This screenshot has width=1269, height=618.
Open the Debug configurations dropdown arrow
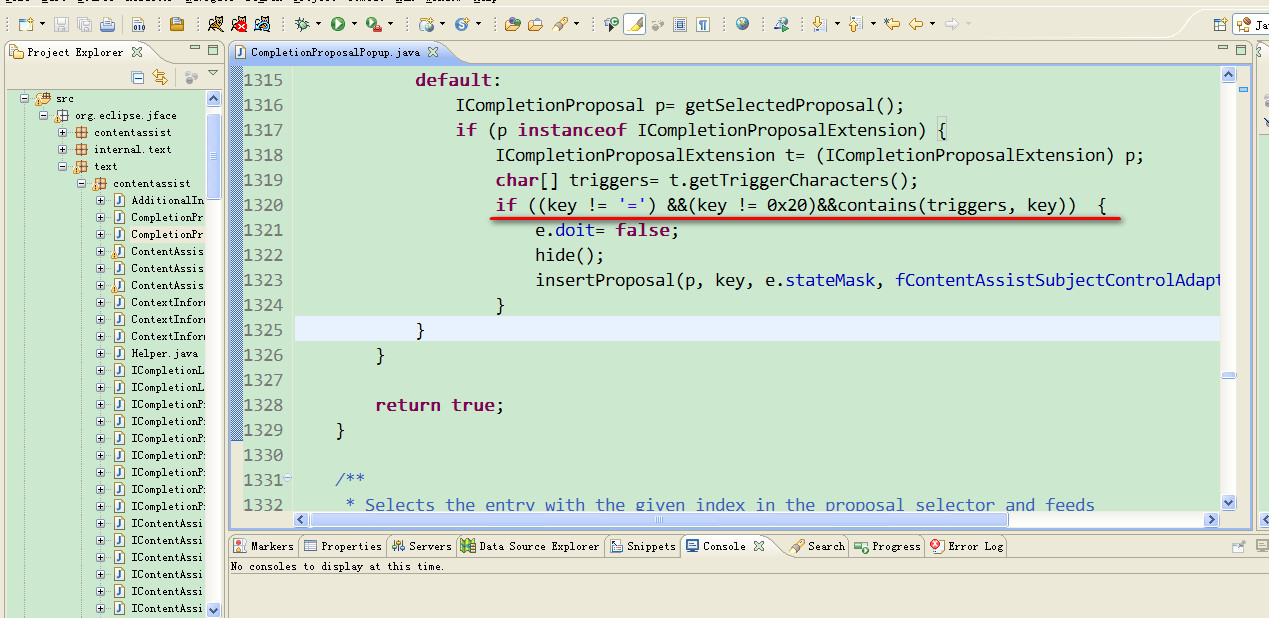[x=318, y=24]
